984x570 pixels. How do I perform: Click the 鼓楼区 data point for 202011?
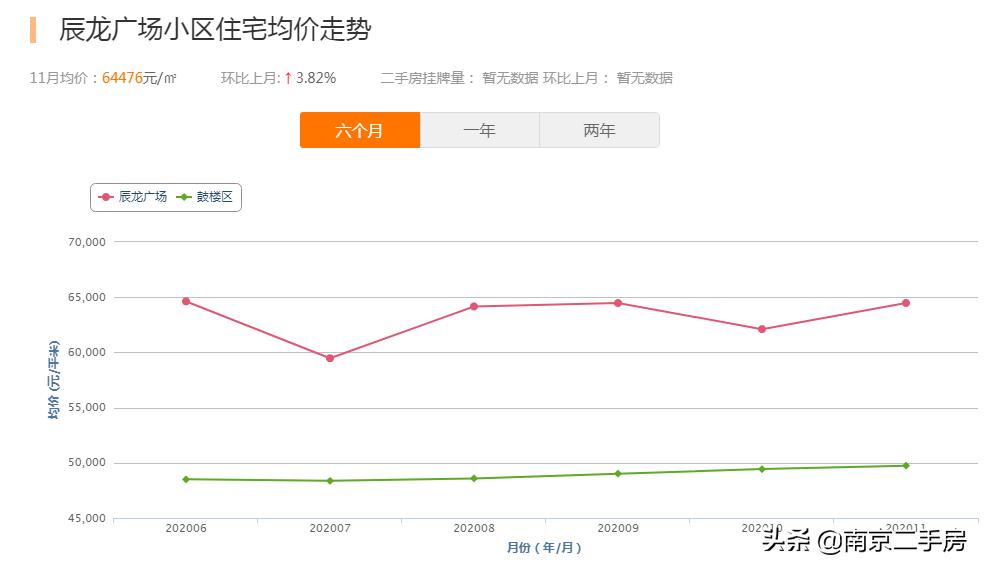point(906,466)
